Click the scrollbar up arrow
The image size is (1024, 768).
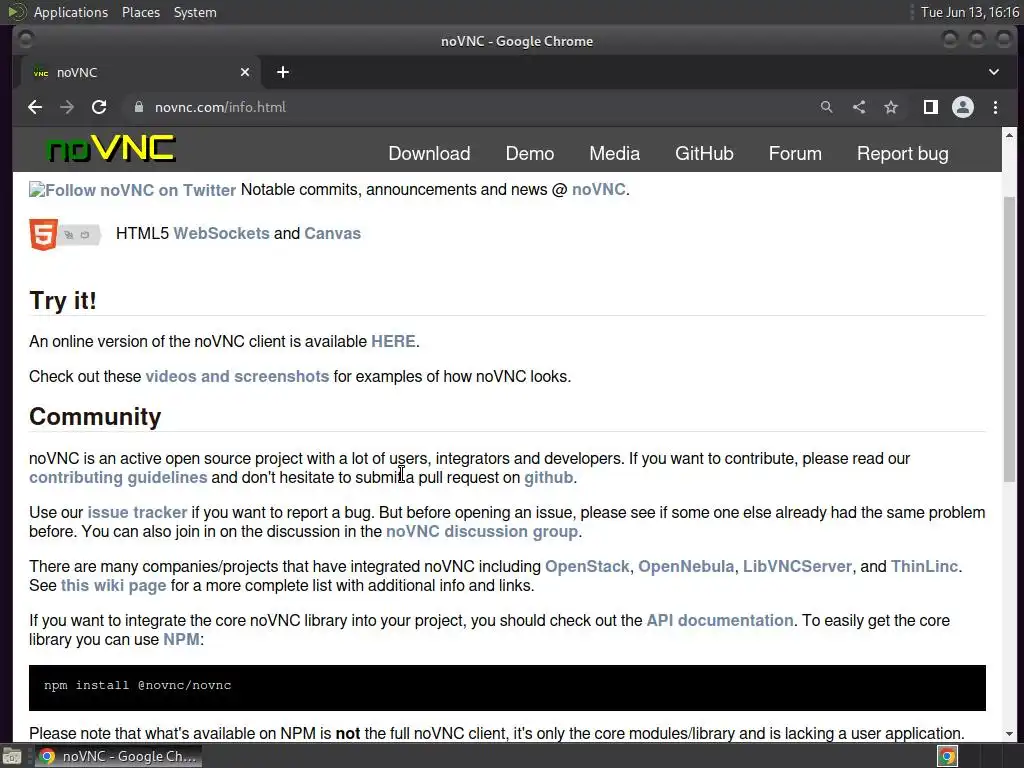click(1009, 135)
